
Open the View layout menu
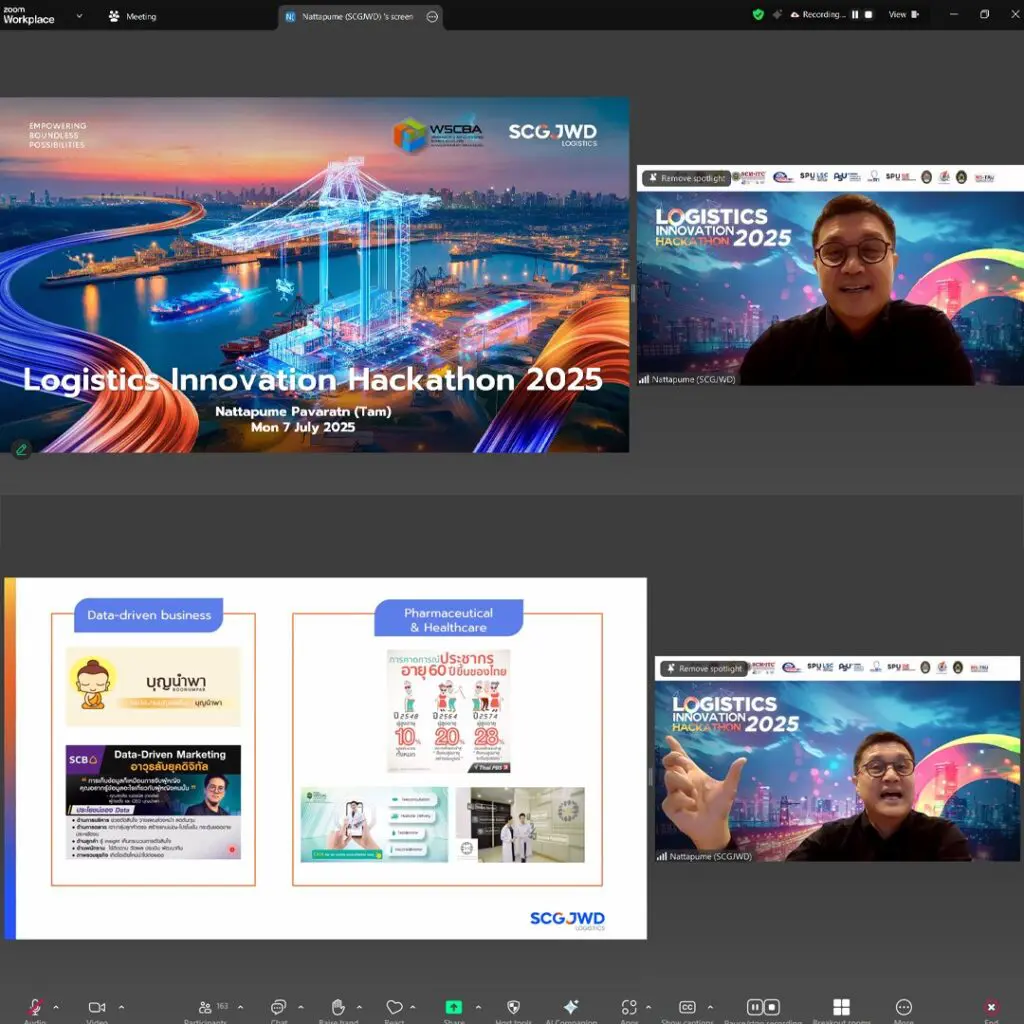tap(903, 14)
